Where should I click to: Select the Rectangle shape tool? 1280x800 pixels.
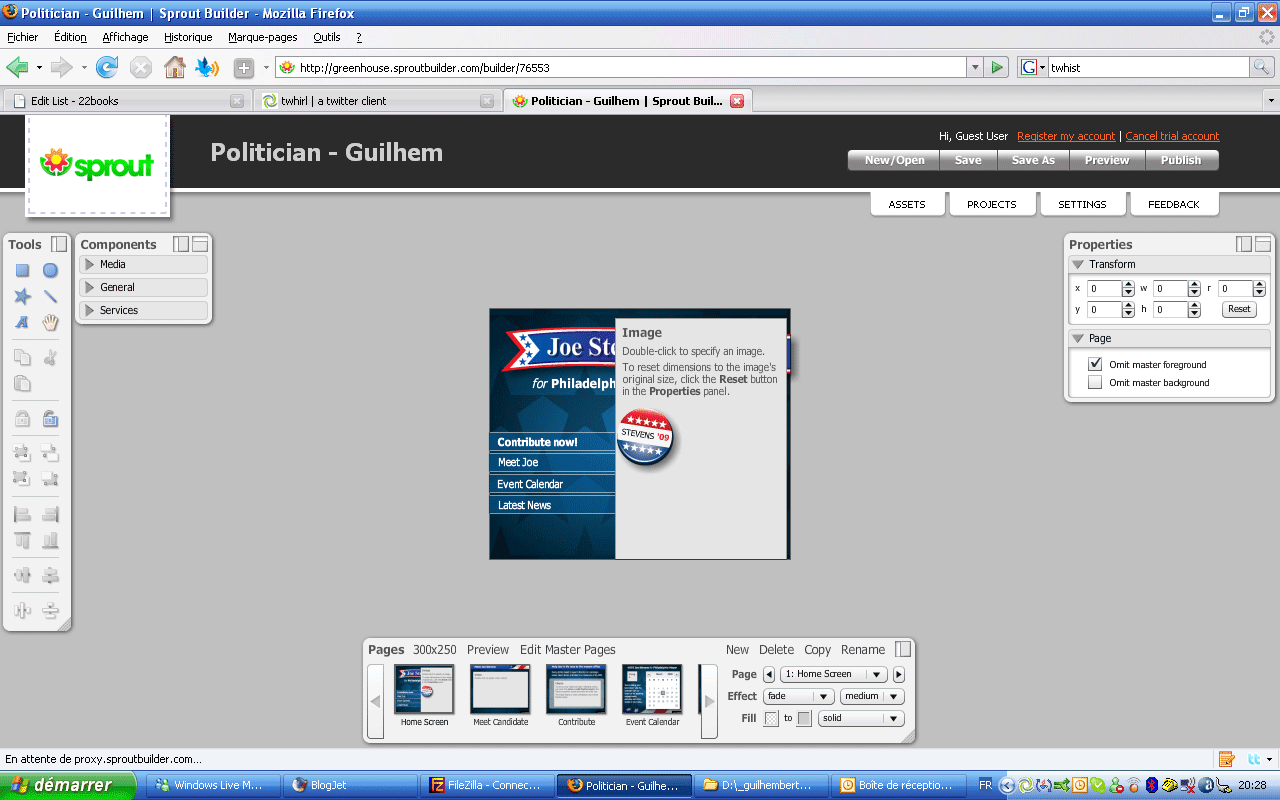(22, 271)
